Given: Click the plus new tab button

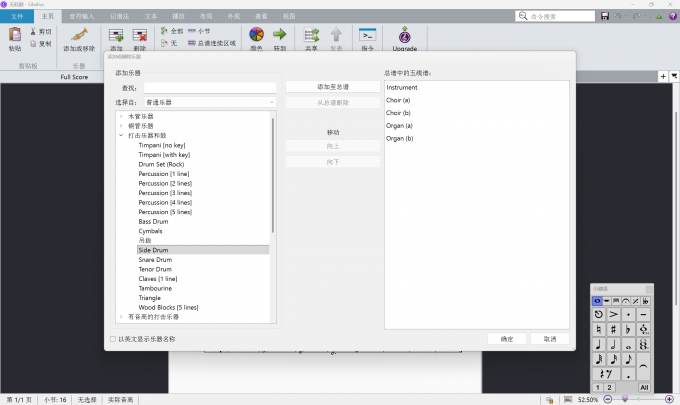Looking at the screenshot, I should (663, 76).
